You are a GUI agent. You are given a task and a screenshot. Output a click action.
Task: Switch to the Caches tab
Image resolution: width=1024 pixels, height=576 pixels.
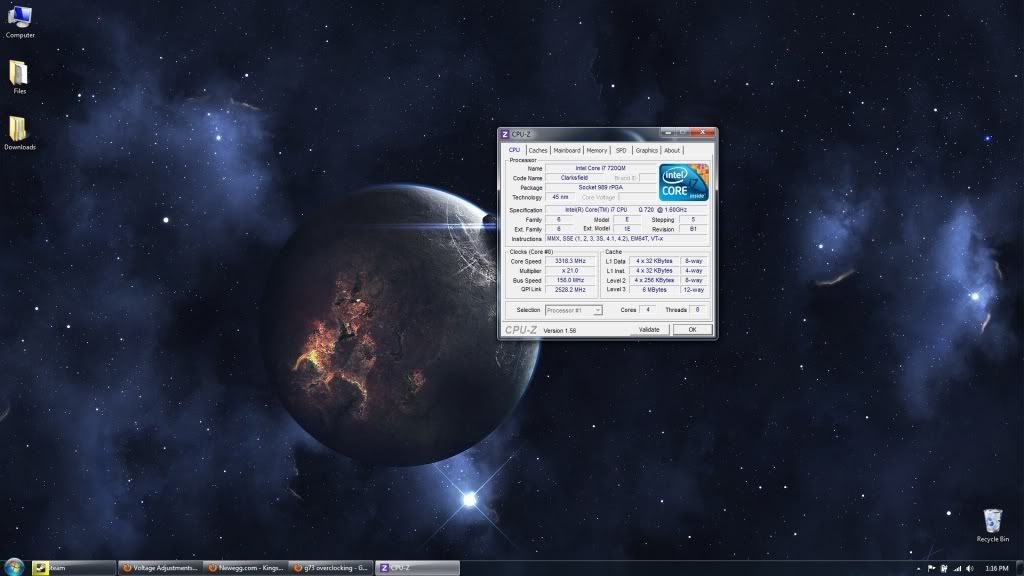pyautogui.click(x=538, y=151)
